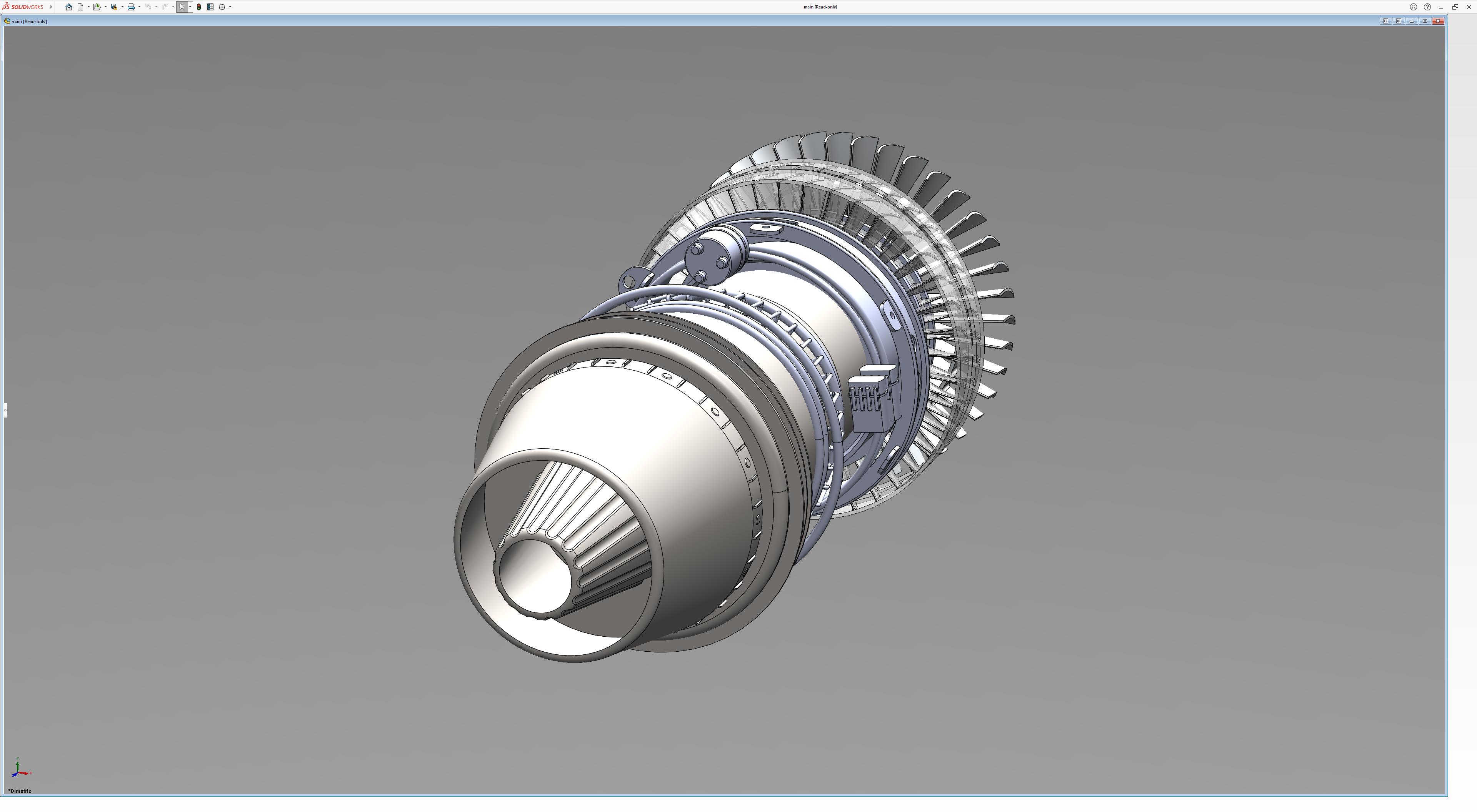Open File Properties list icon

[210, 7]
